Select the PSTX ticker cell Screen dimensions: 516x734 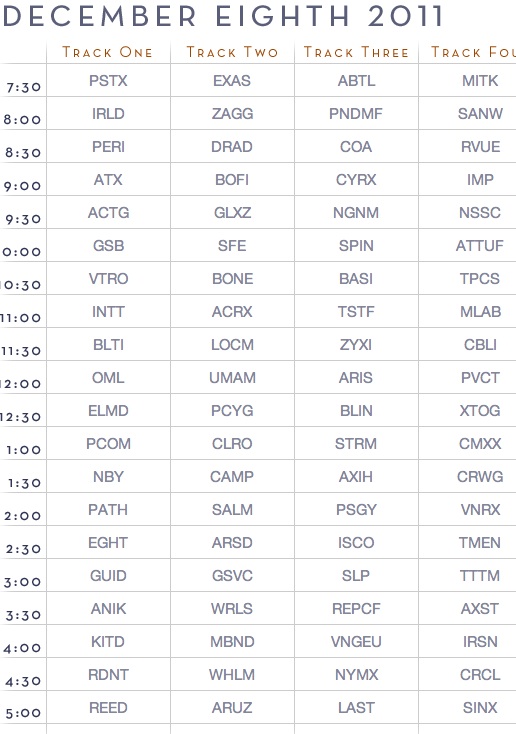(x=108, y=81)
